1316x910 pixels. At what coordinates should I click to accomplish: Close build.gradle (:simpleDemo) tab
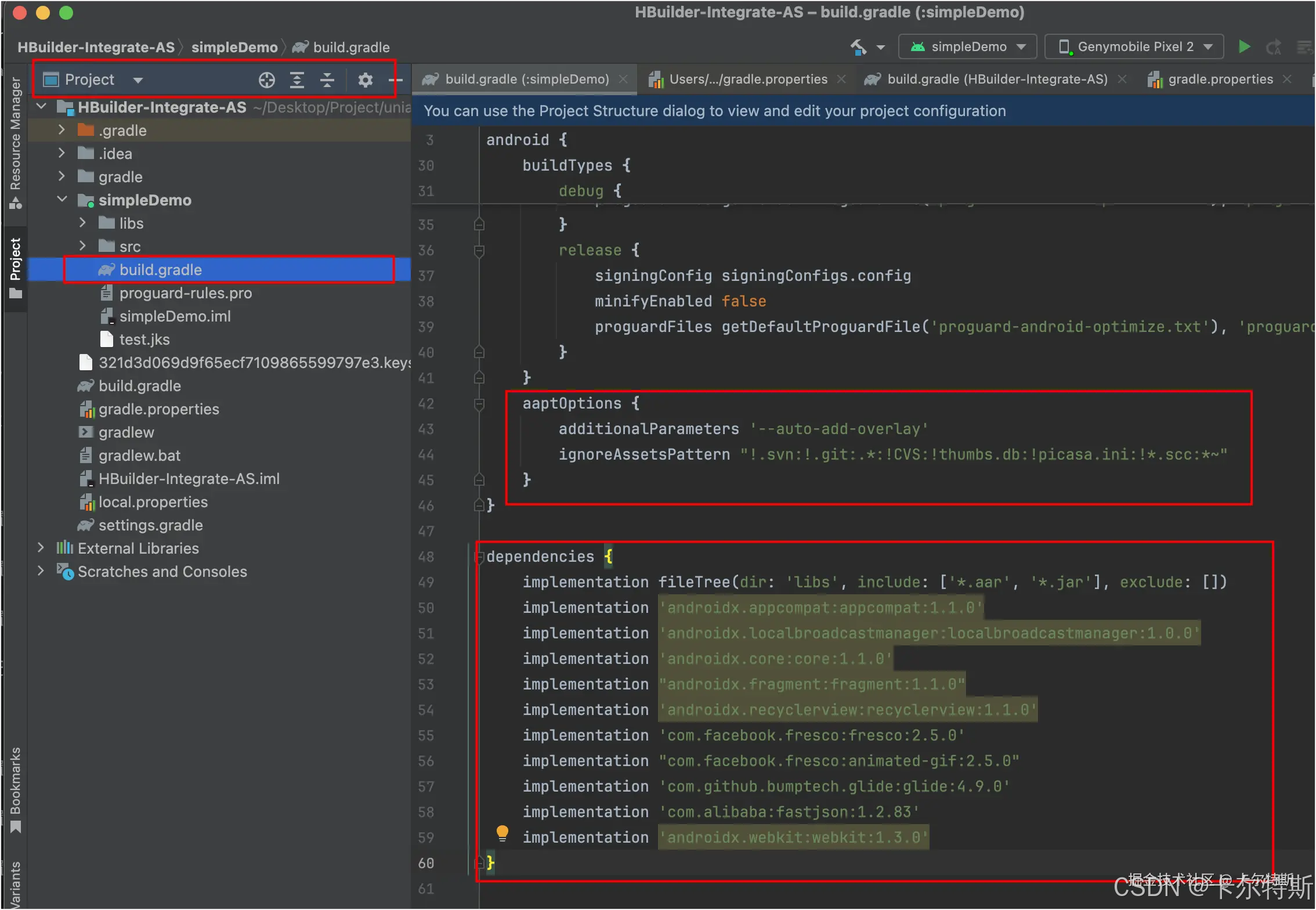tap(623, 79)
